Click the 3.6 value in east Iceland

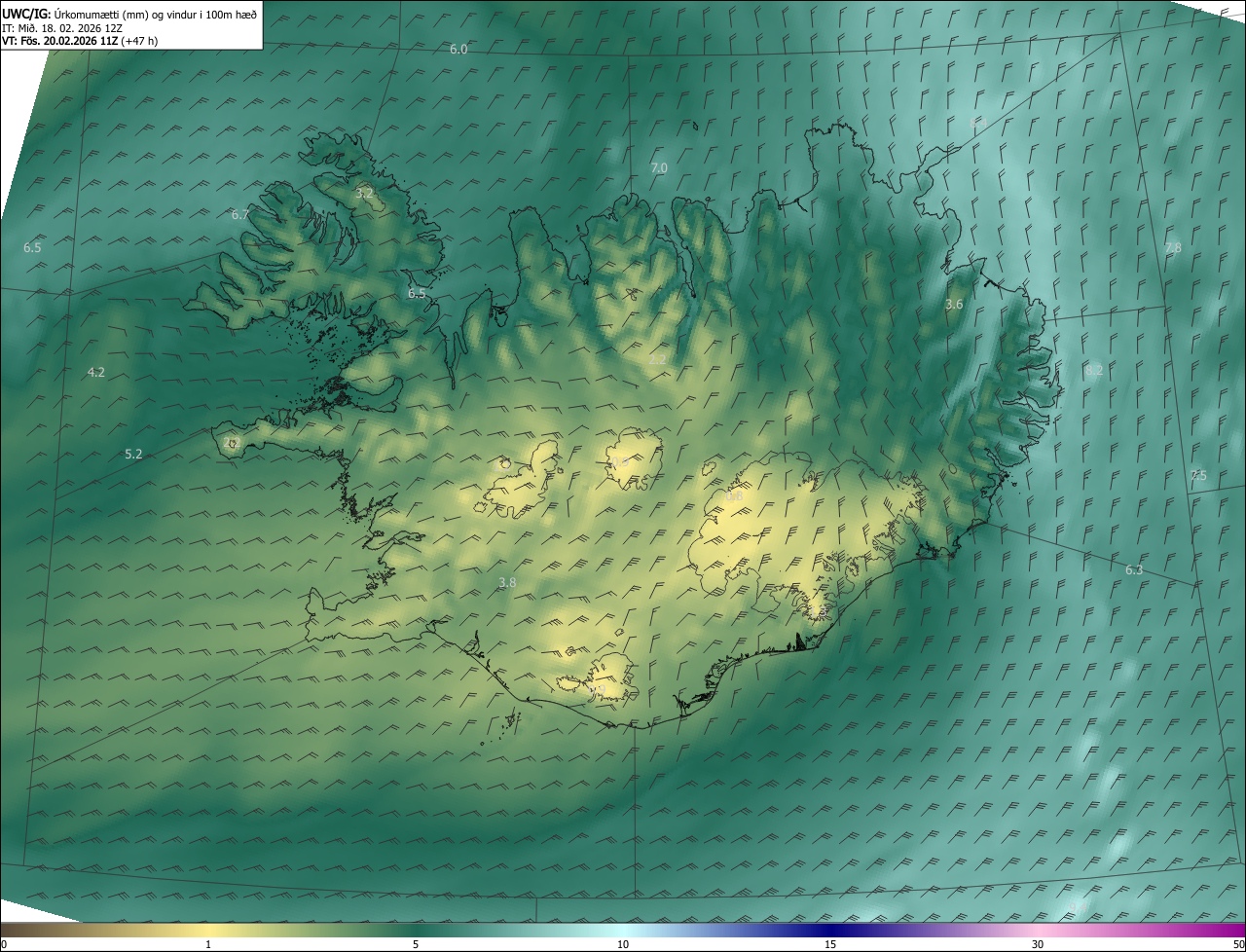[x=954, y=305]
